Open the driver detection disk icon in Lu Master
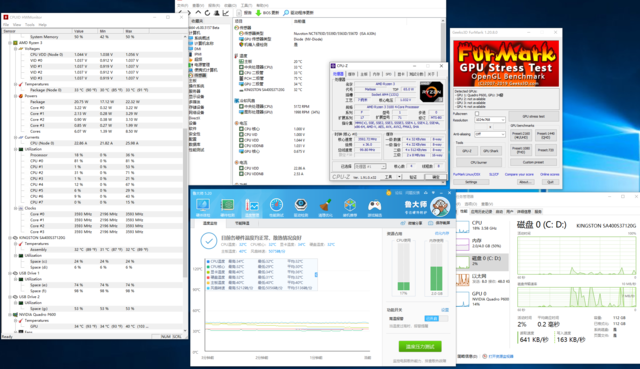640x369 pixels. 301,205
